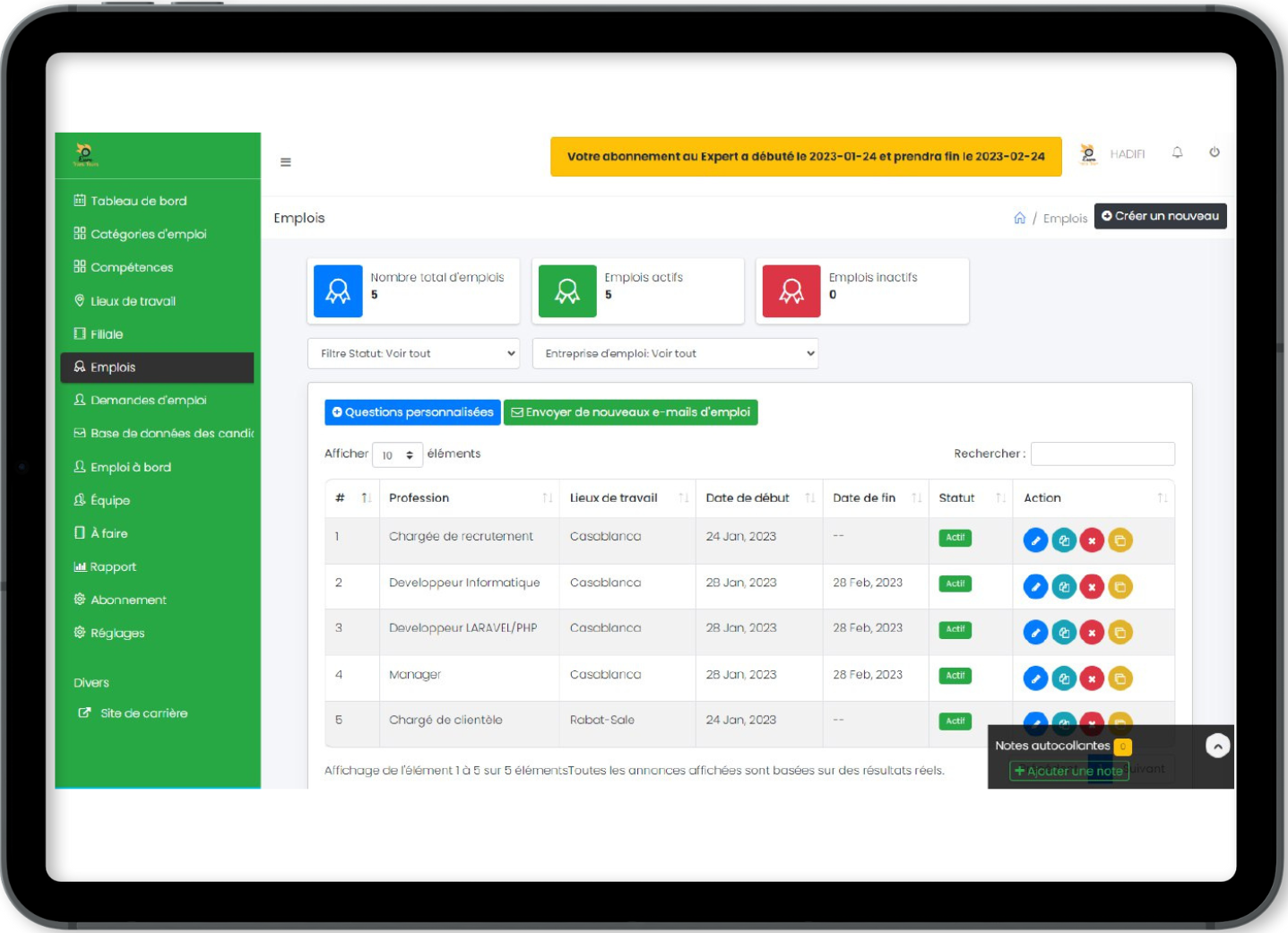
Task: Change the number of displayed elements selector
Action: 397,455
